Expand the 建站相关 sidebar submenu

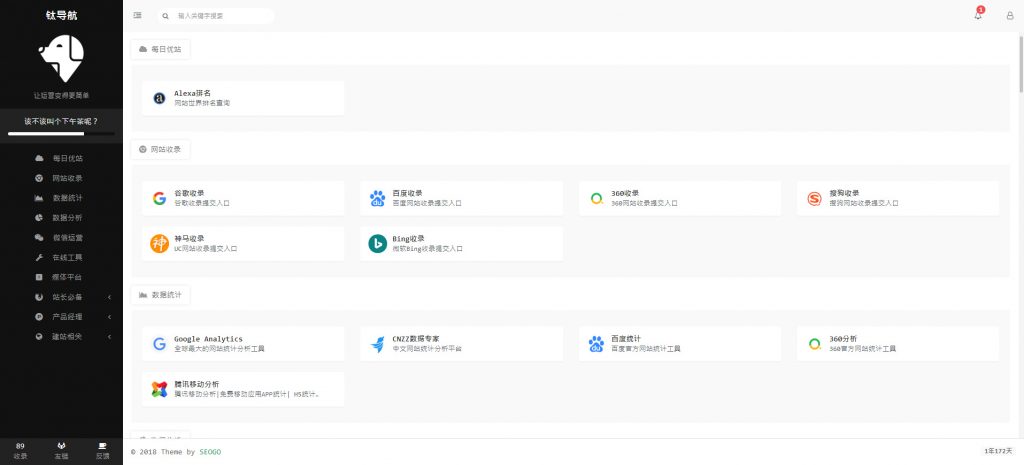[x=67, y=336]
